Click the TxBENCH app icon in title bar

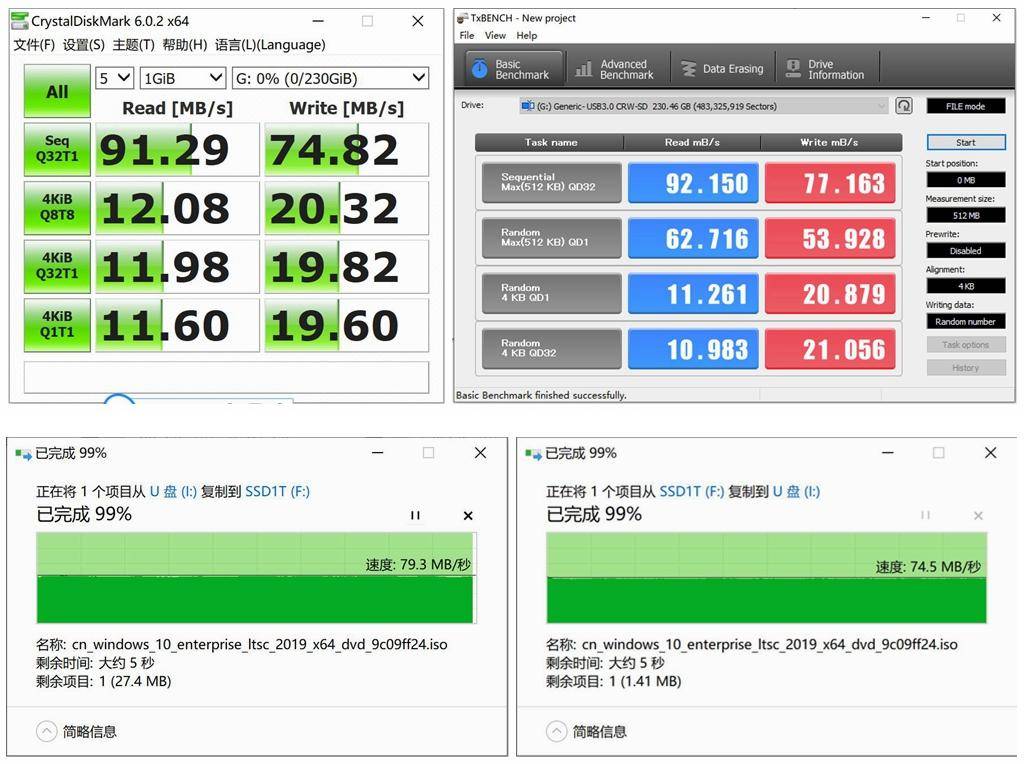462,18
